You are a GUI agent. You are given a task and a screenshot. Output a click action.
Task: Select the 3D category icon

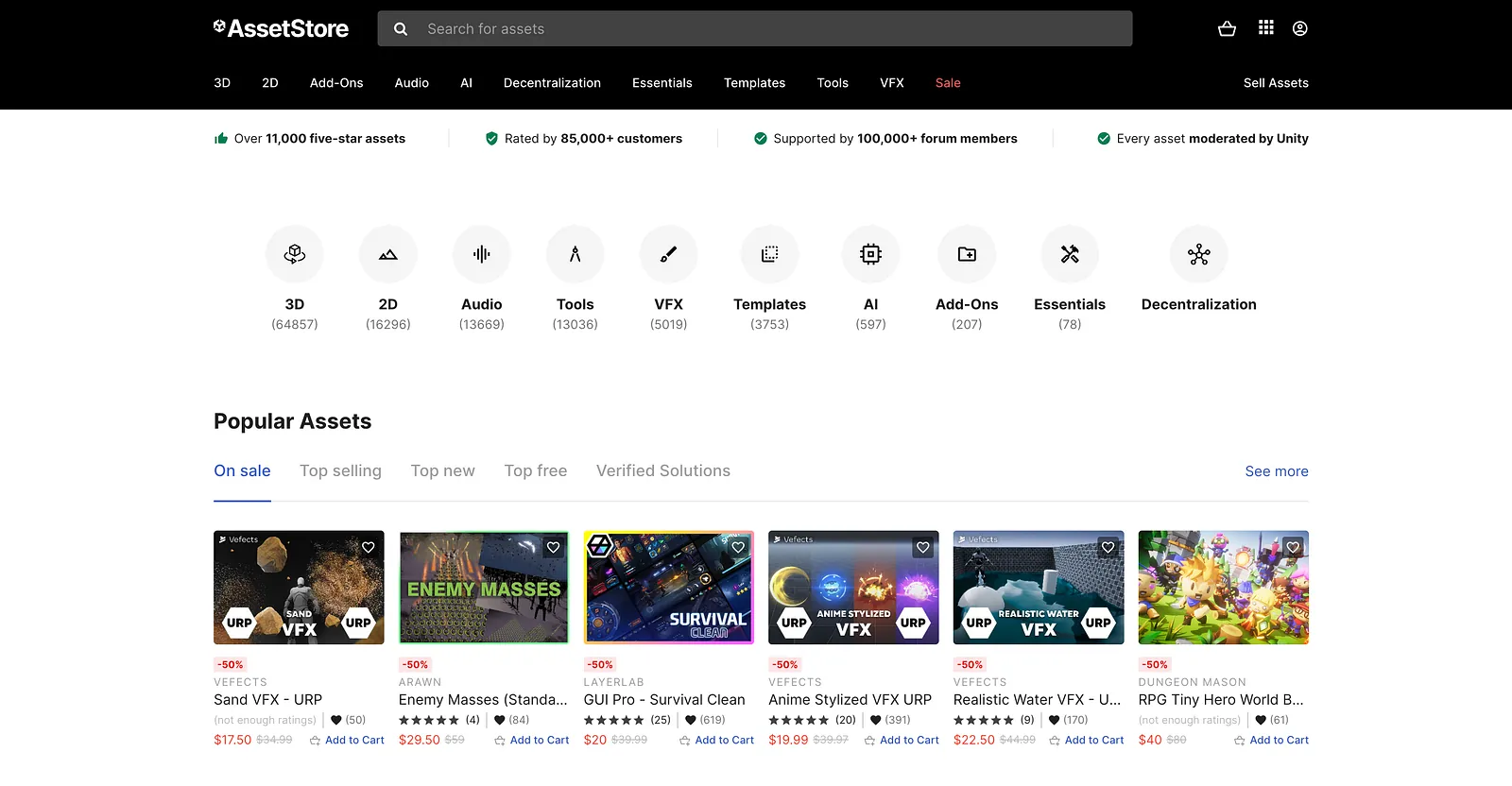(295, 254)
